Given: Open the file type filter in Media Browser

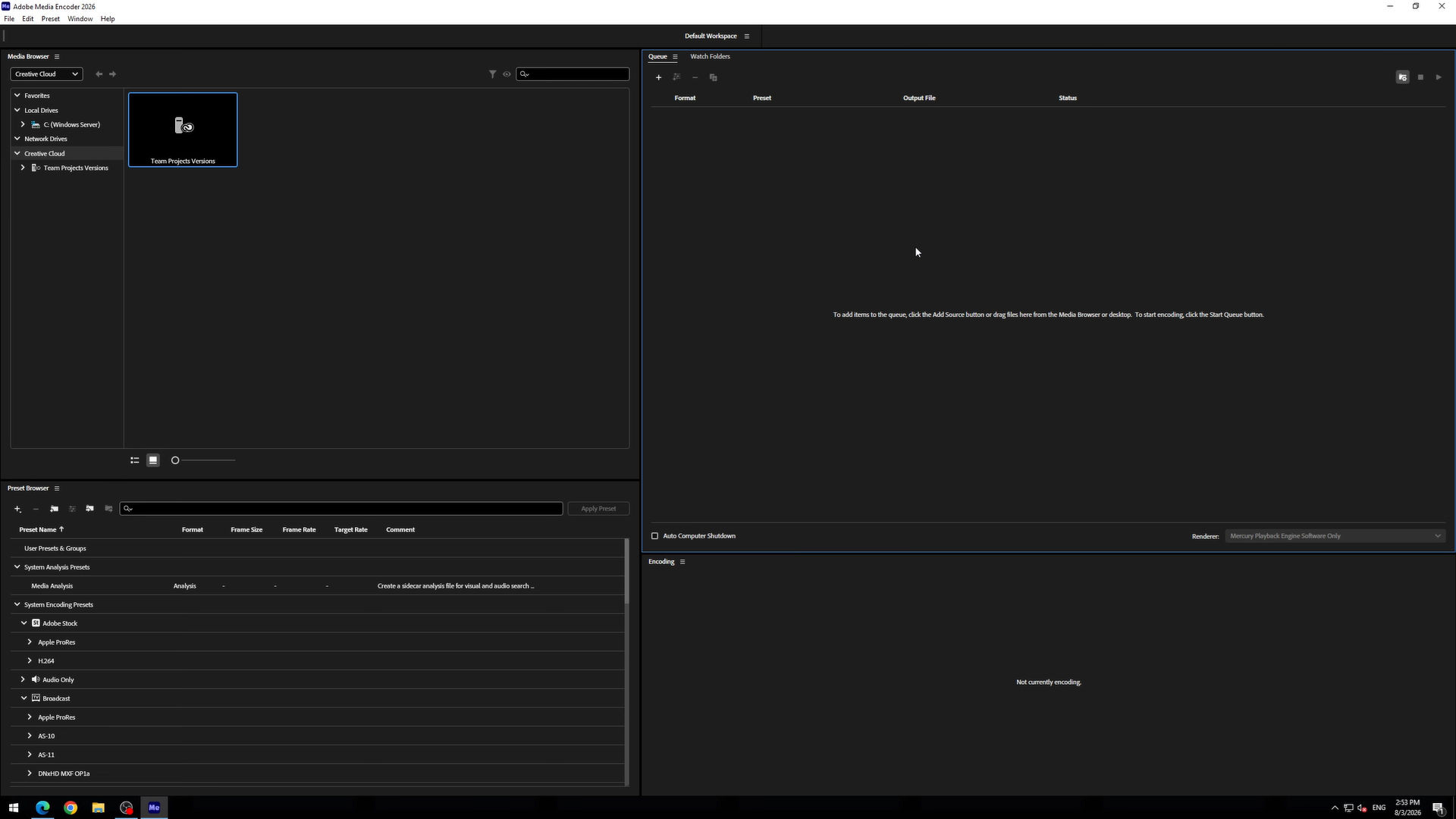Looking at the screenshot, I should [x=492, y=74].
